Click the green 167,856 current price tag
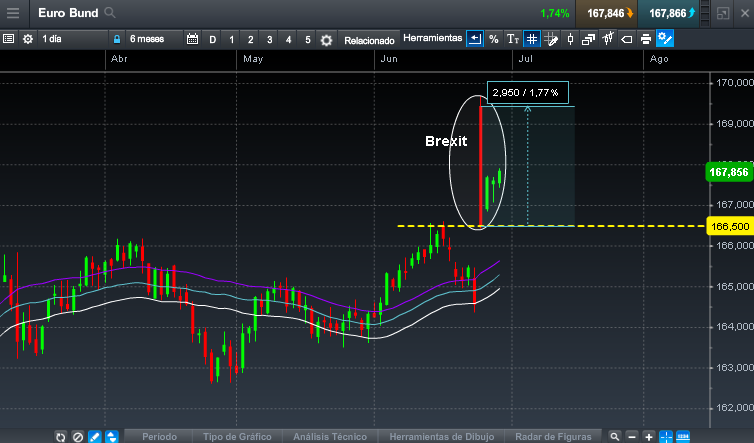The image size is (754, 443). (729, 172)
